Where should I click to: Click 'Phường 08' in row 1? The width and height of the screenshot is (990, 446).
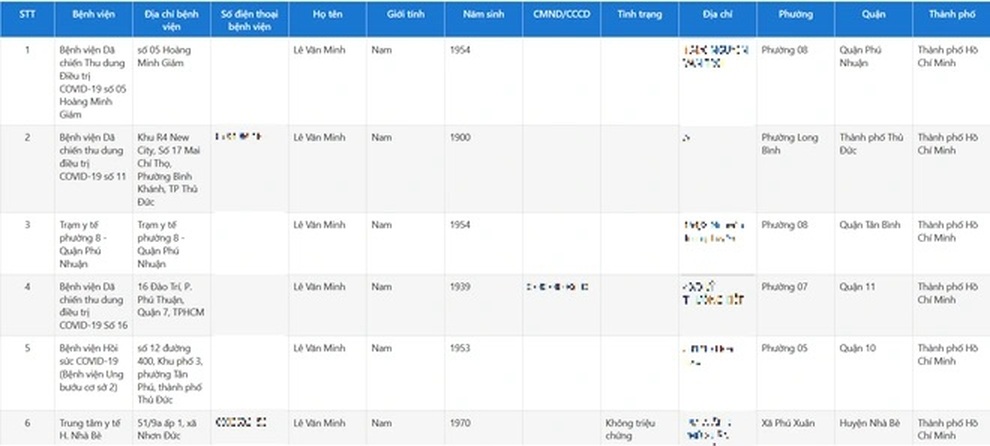pyautogui.click(x=784, y=50)
